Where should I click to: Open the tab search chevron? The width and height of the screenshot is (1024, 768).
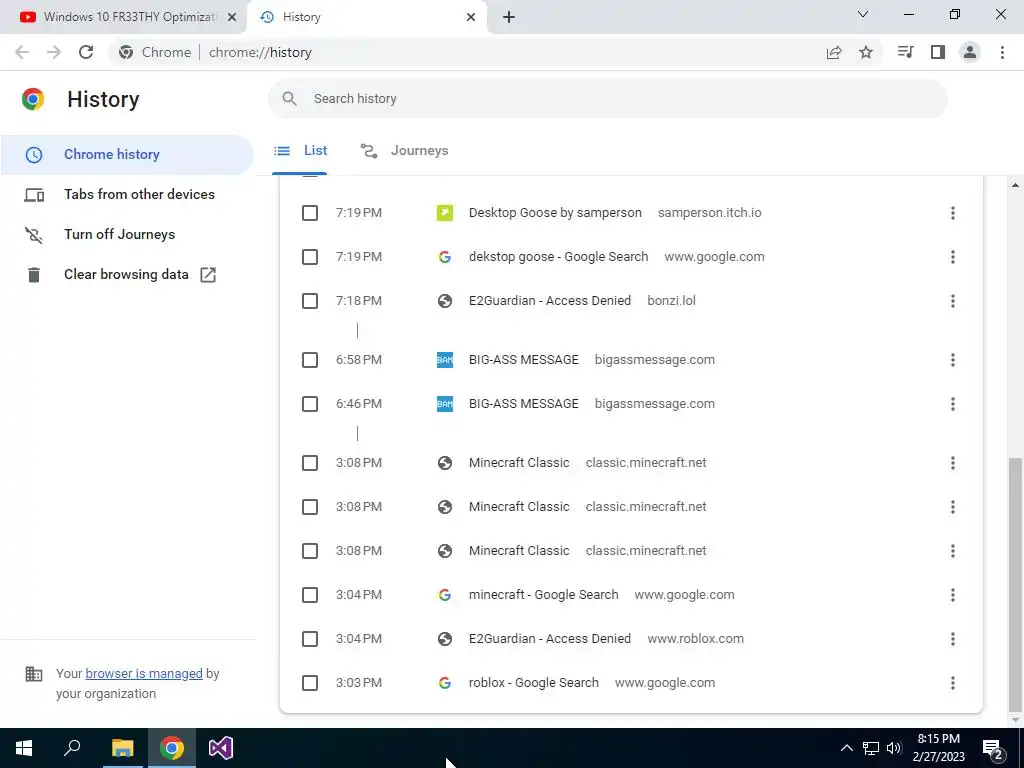[863, 14]
